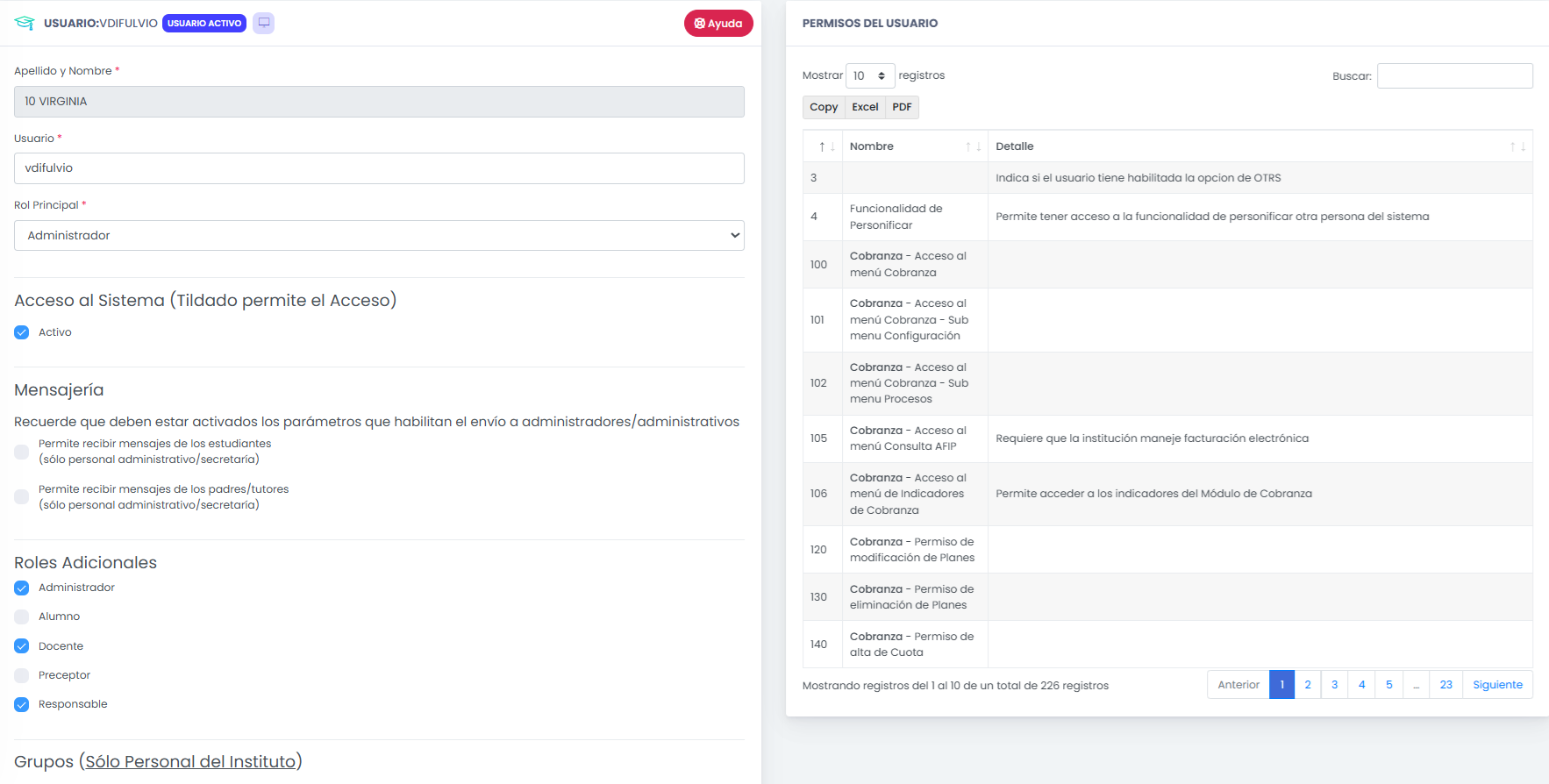Enable receiving messages from padres/tutores
The image size is (1549, 784).
pos(22,497)
